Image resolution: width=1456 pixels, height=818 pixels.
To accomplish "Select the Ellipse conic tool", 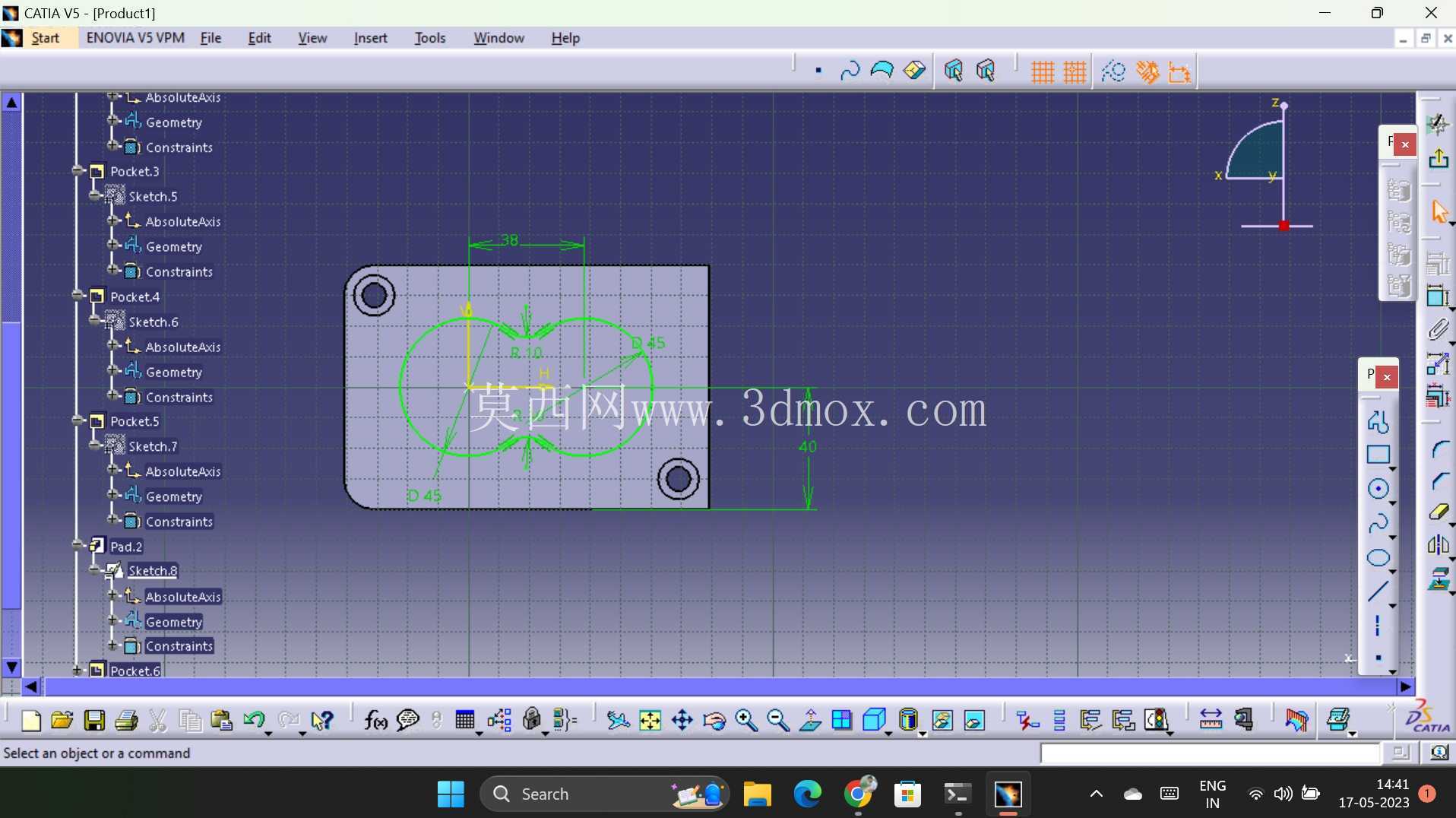I will (x=1378, y=558).
